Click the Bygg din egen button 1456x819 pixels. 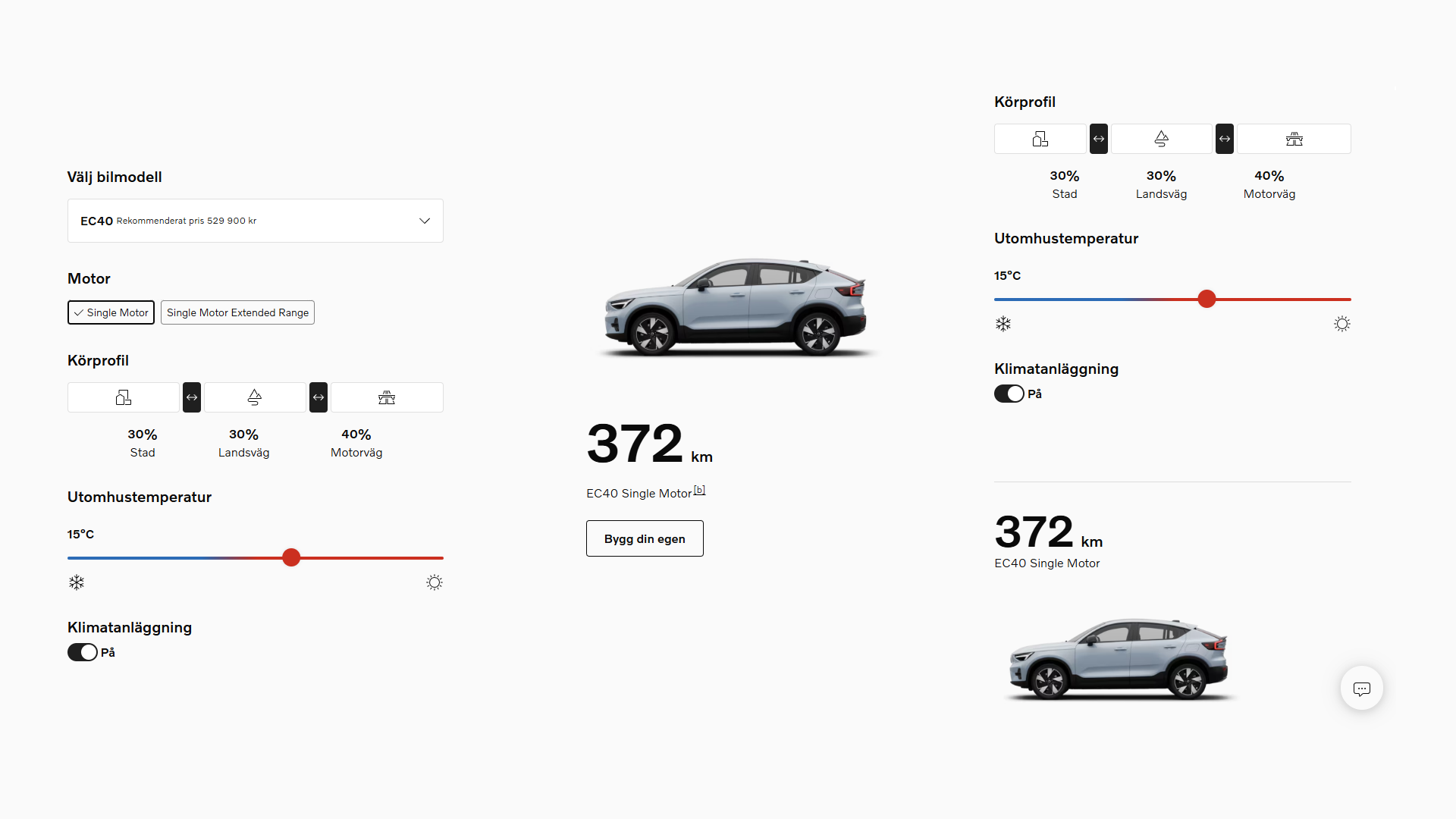click(x=645, y=538)
